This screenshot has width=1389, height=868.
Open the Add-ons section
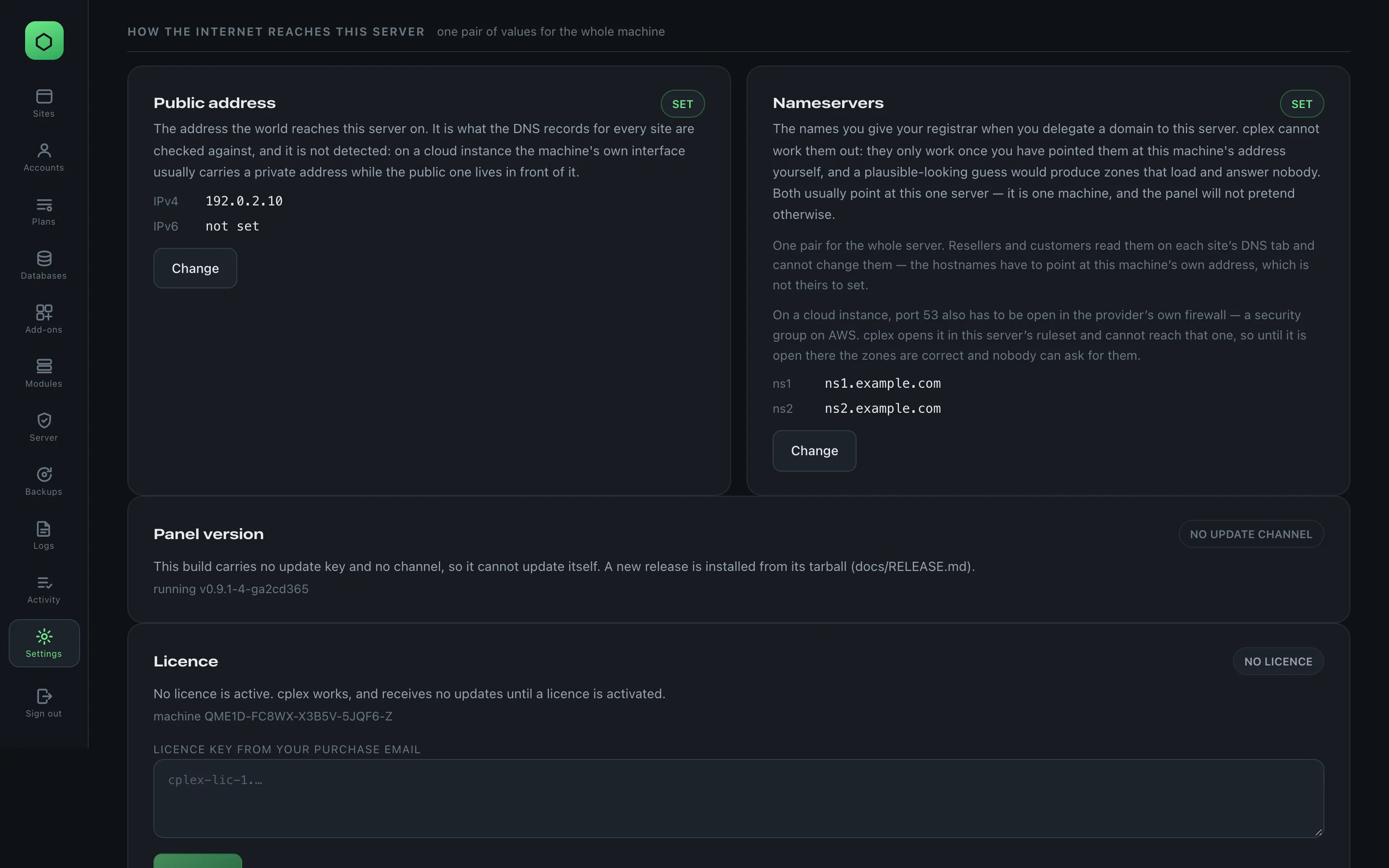(43, 319)
